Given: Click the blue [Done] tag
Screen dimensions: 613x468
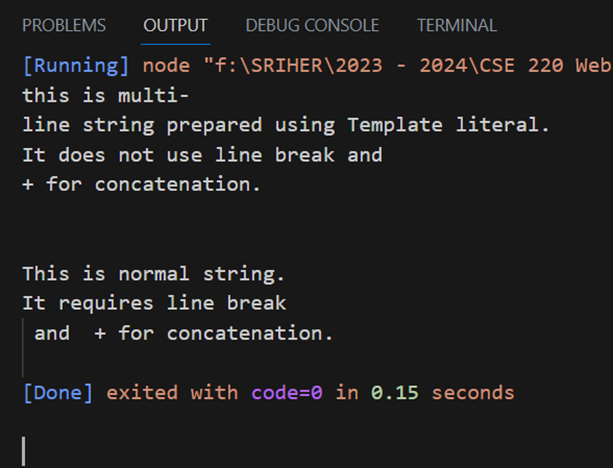Looking at the screenshot, I should pos(58,393).
